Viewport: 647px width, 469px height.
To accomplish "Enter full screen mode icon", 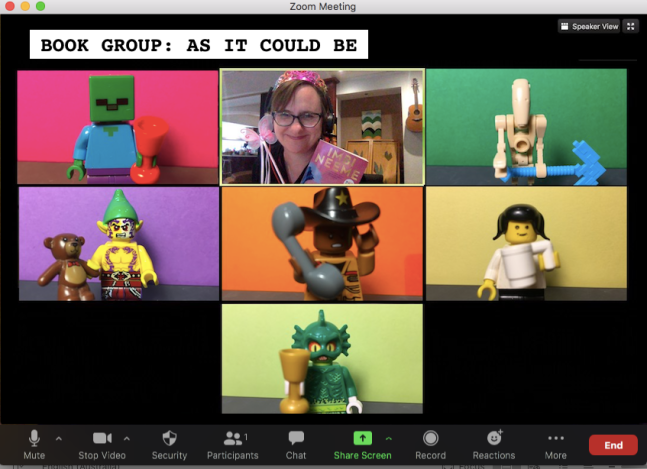I will tap(633, 26).
